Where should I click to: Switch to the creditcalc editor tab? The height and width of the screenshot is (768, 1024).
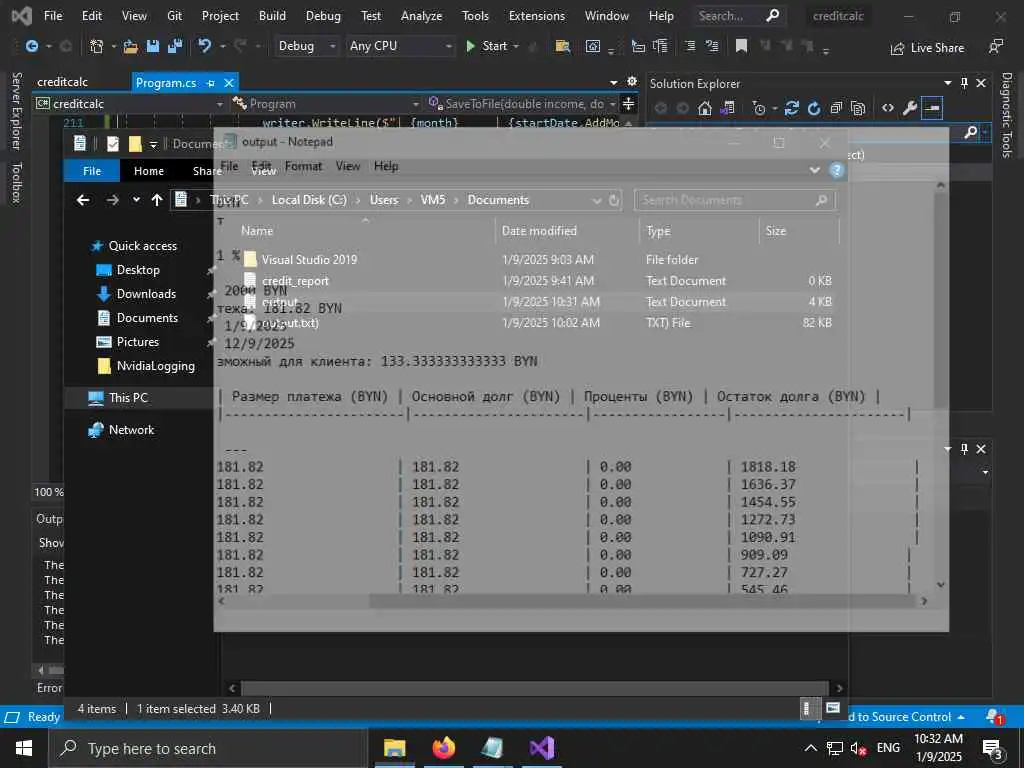62,82
